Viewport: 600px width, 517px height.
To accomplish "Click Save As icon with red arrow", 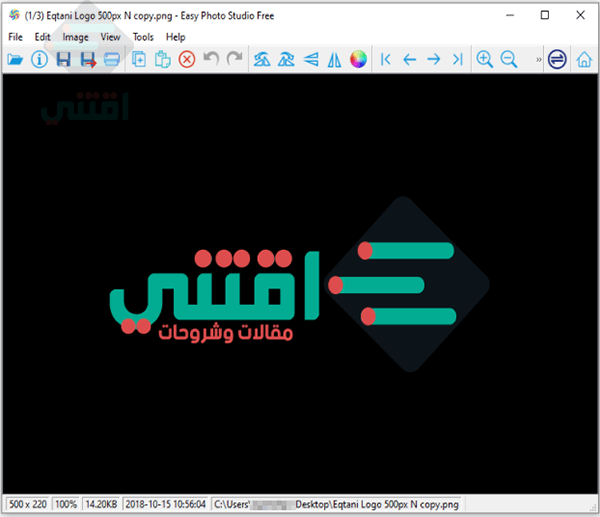I will click(x=88, y=60).
